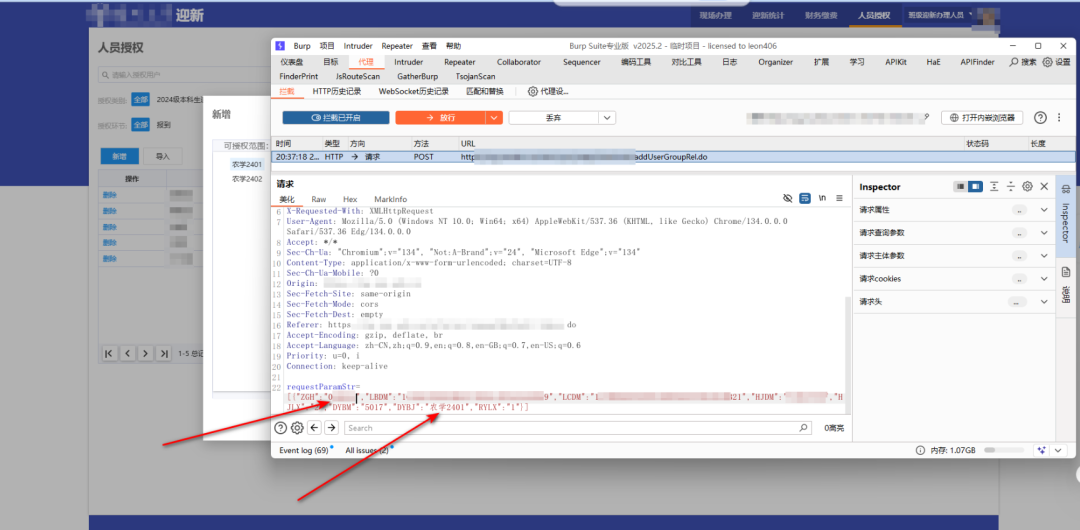Open the three-dot more options menu in intercept toolbar
The height and width of the screenshot is (530, 1080).
[1059, 118]
